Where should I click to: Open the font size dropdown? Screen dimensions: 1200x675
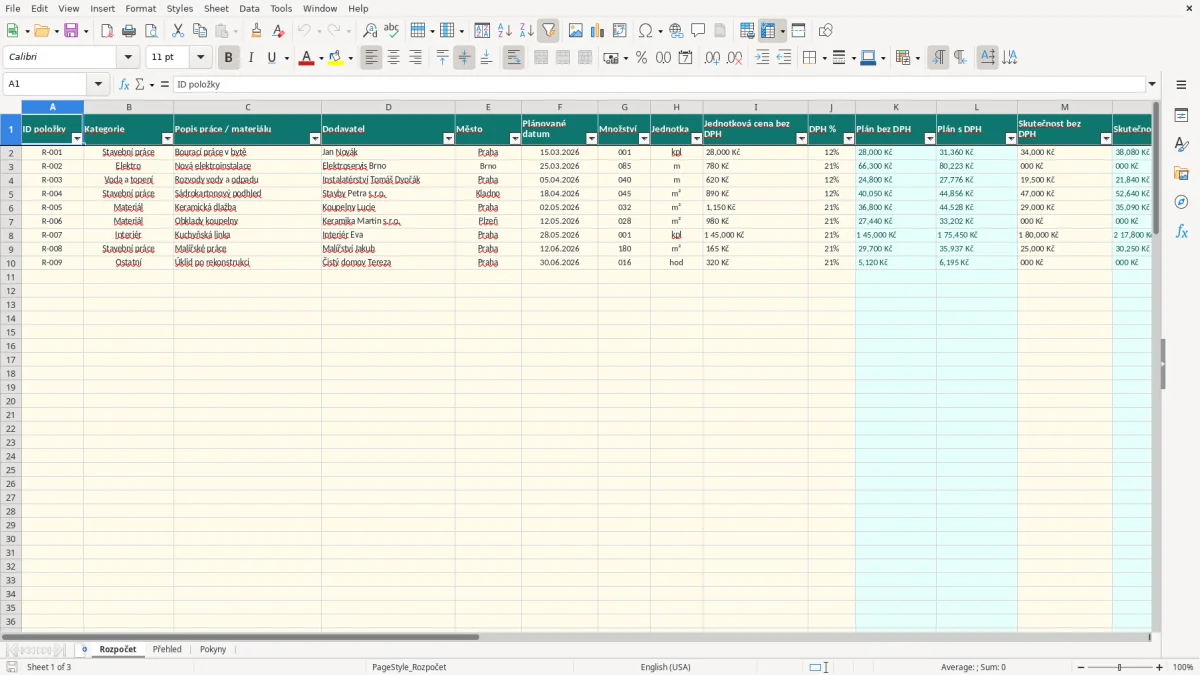[200, 58]
